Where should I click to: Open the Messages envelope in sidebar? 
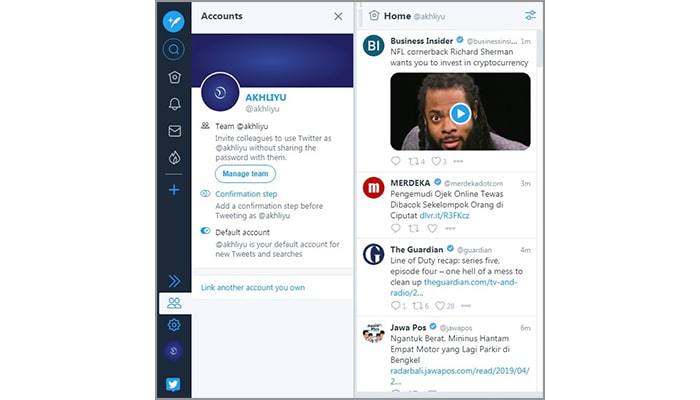click(175, 131)
